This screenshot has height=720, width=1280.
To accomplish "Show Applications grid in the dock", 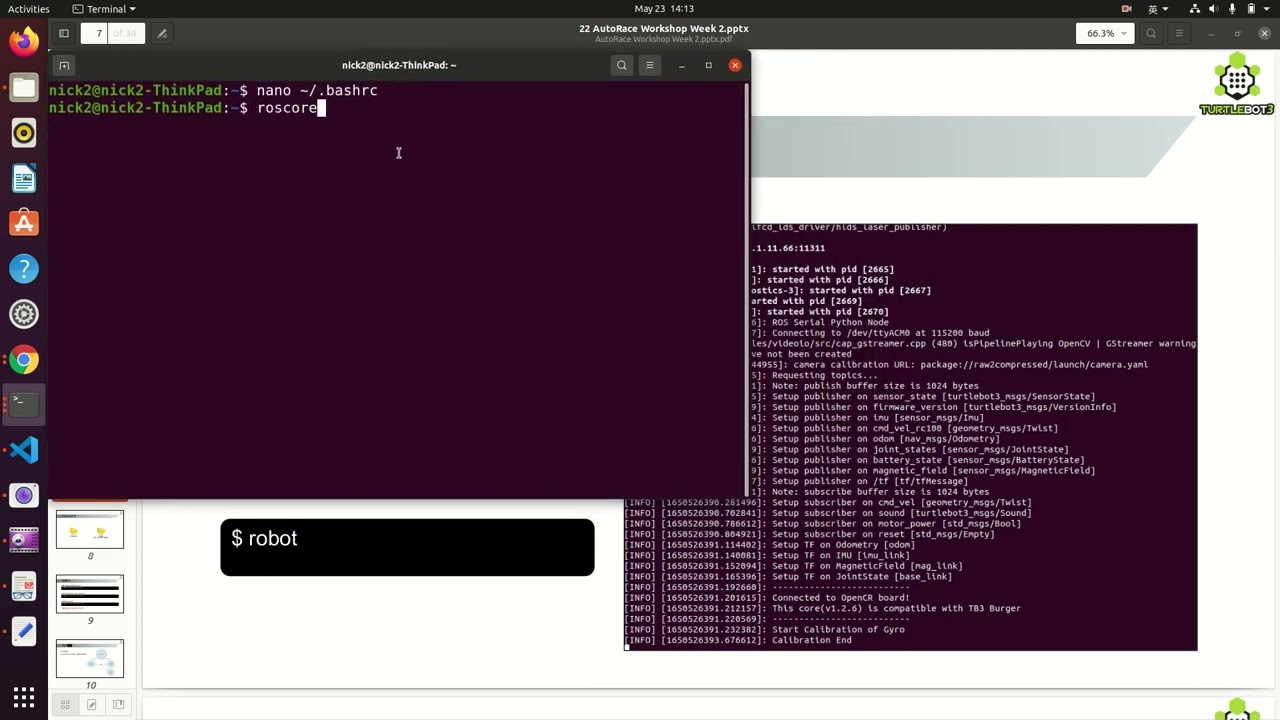I will coord(24,697).
